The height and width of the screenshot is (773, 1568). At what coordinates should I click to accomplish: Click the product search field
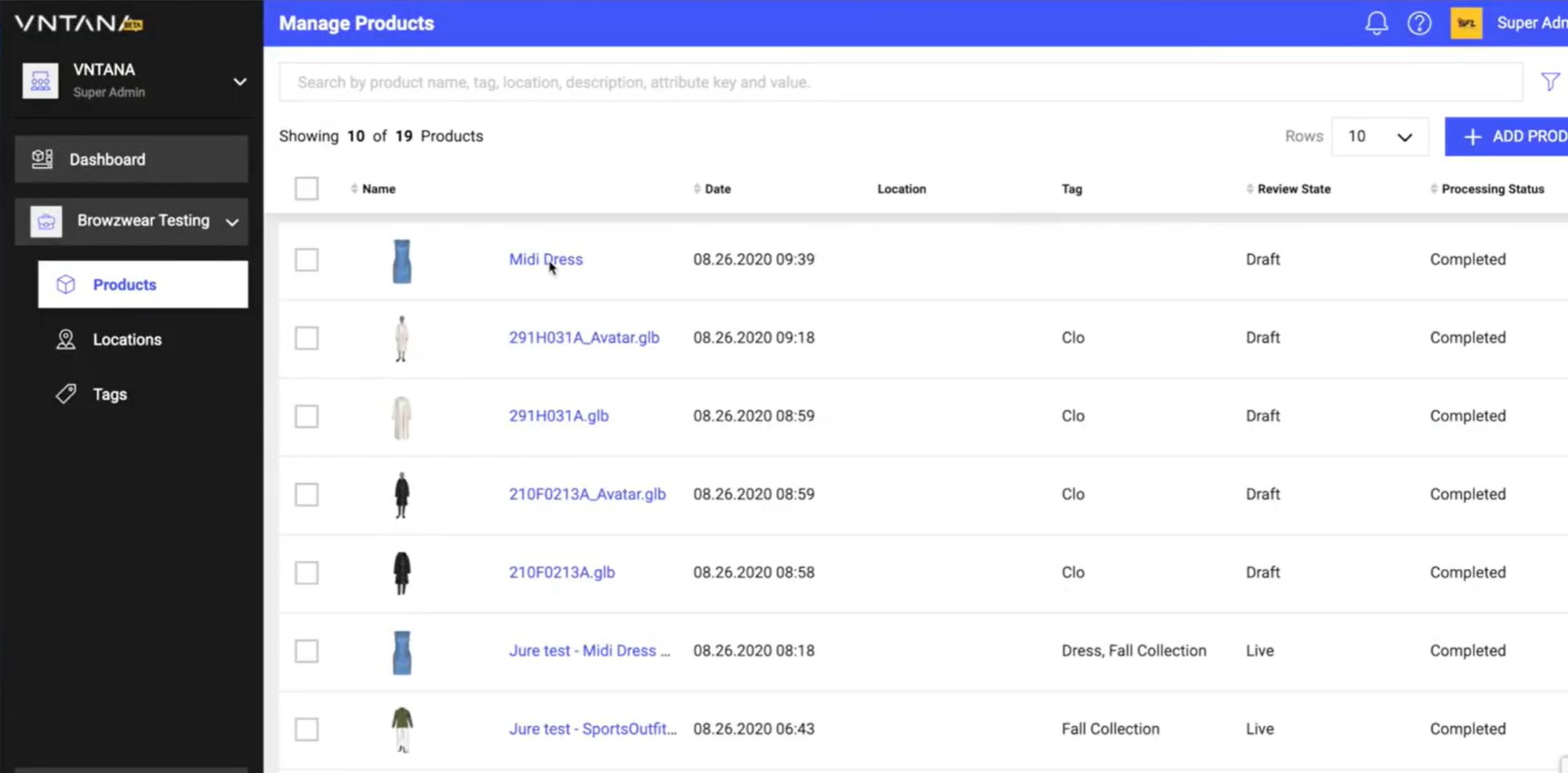900,82
